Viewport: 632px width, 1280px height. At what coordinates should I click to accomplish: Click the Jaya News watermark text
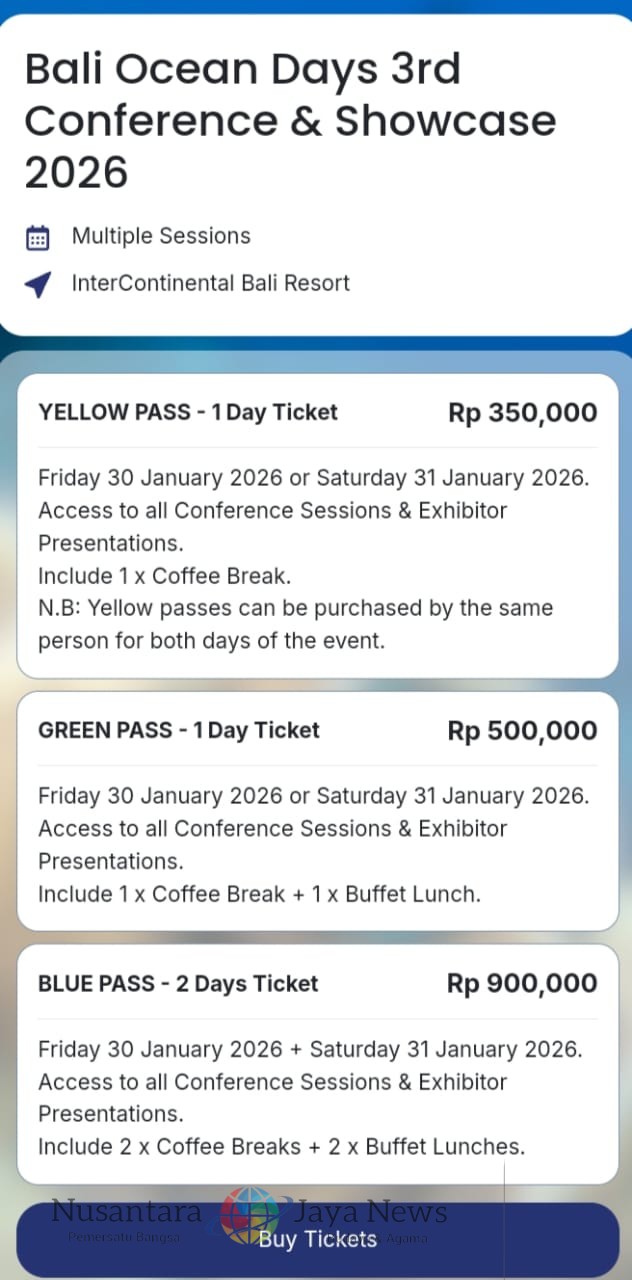[371, 1212]
